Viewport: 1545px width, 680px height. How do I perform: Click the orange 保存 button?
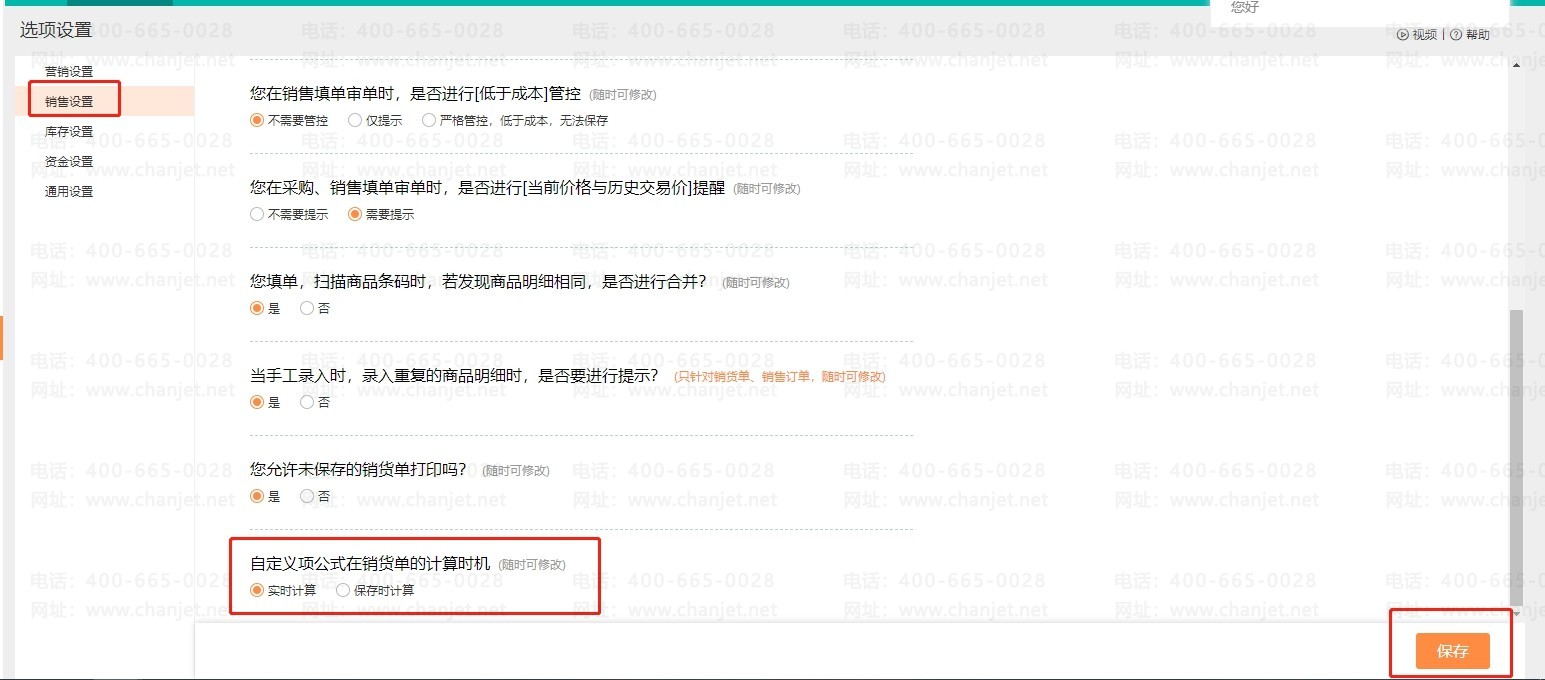tap(1452, 651)
